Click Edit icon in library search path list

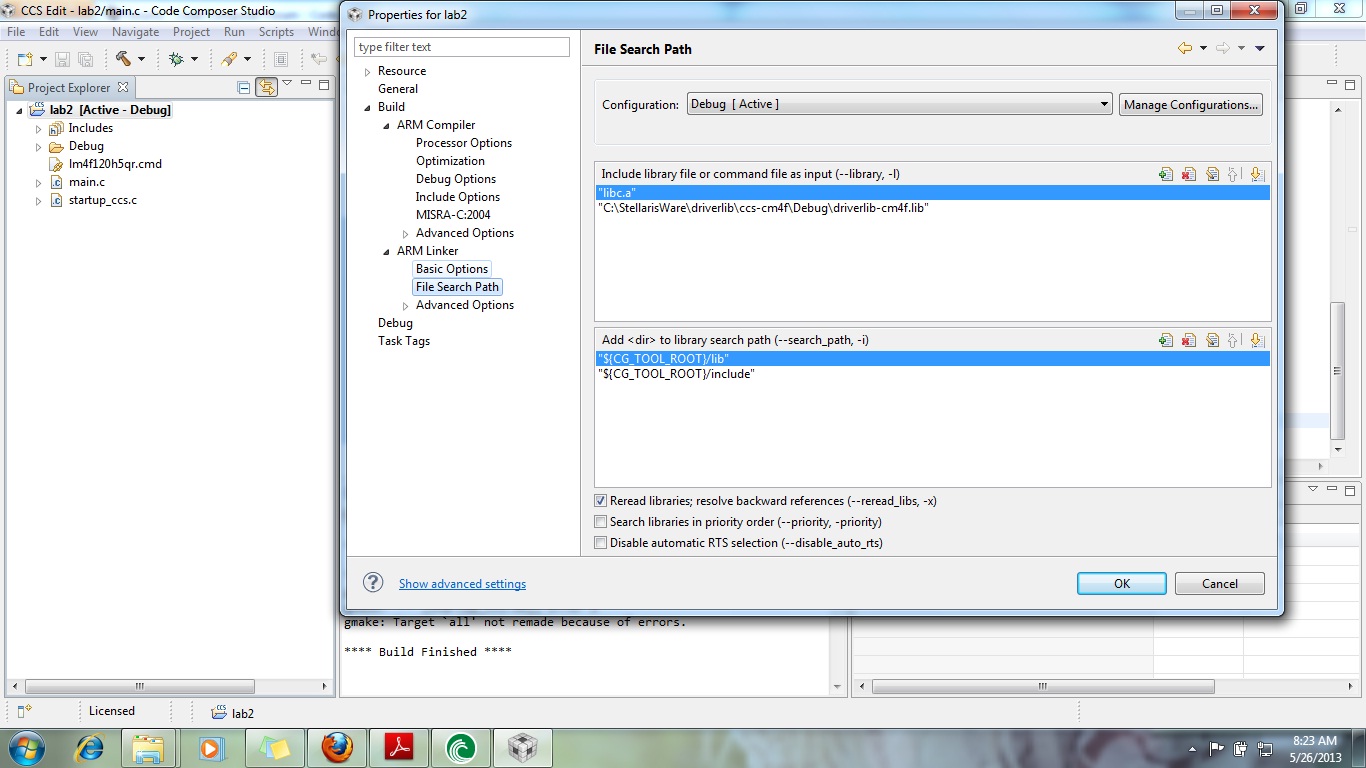(x=1212, y=340)
